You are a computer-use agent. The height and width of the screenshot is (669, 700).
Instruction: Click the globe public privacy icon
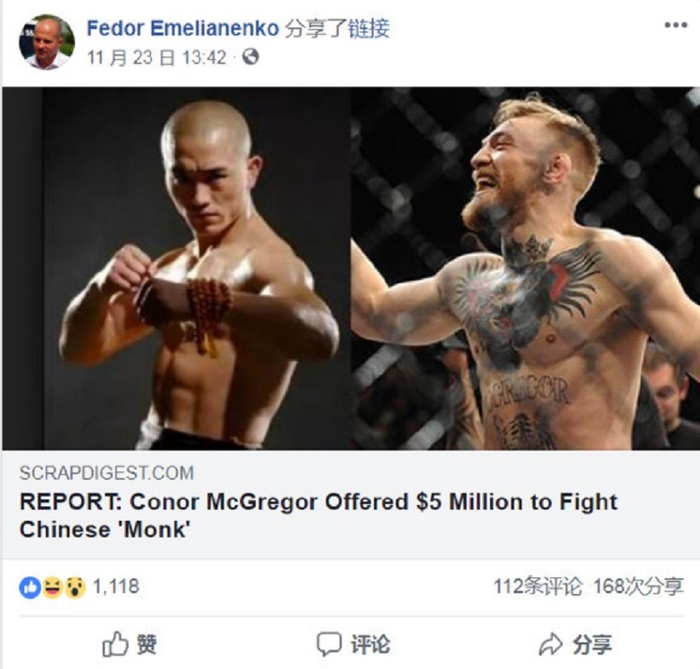[250, 57]
